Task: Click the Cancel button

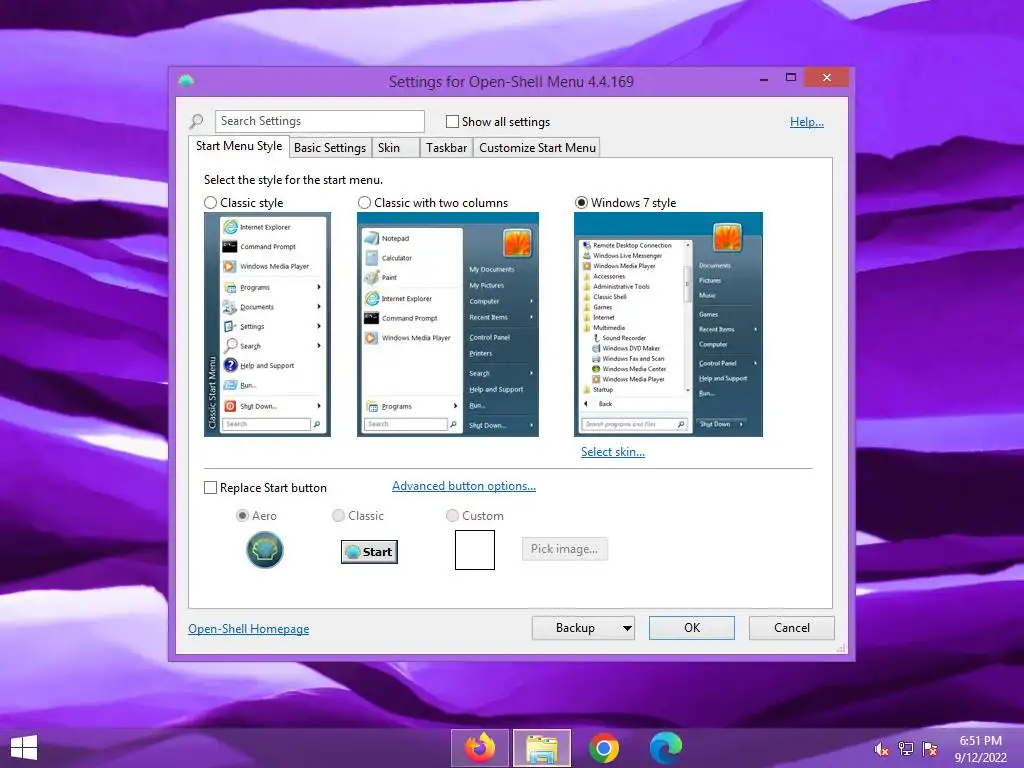Action: (x=792, y=628)
